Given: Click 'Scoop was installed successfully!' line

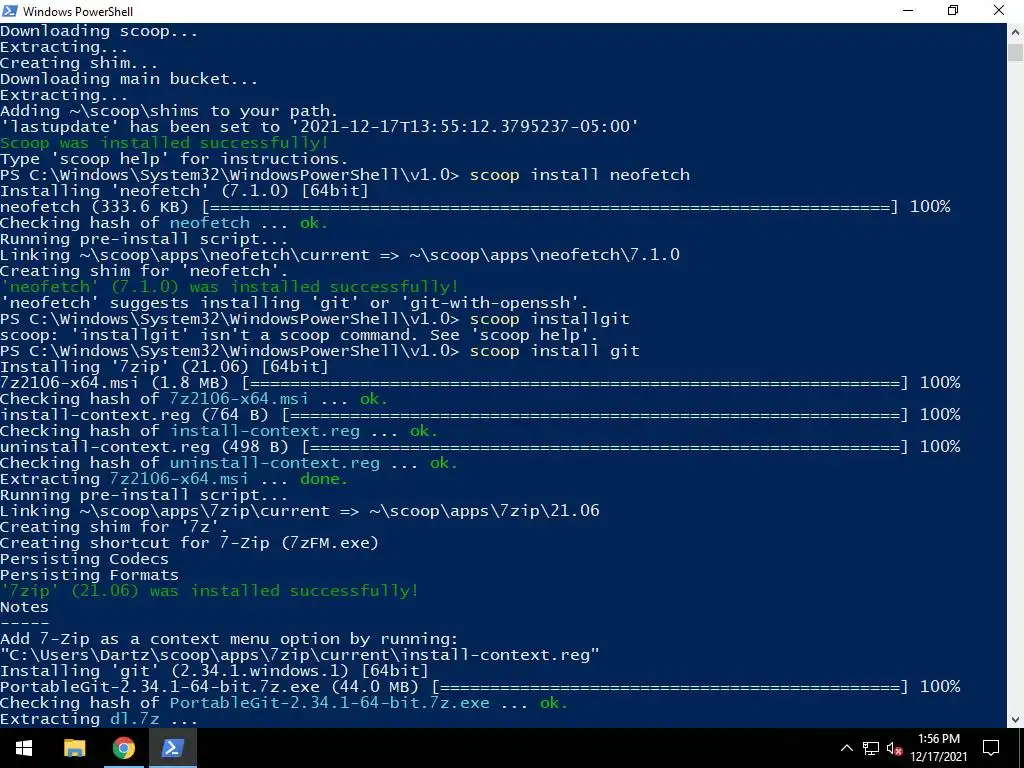Looking at the screenshot, I should coord(164,143).
